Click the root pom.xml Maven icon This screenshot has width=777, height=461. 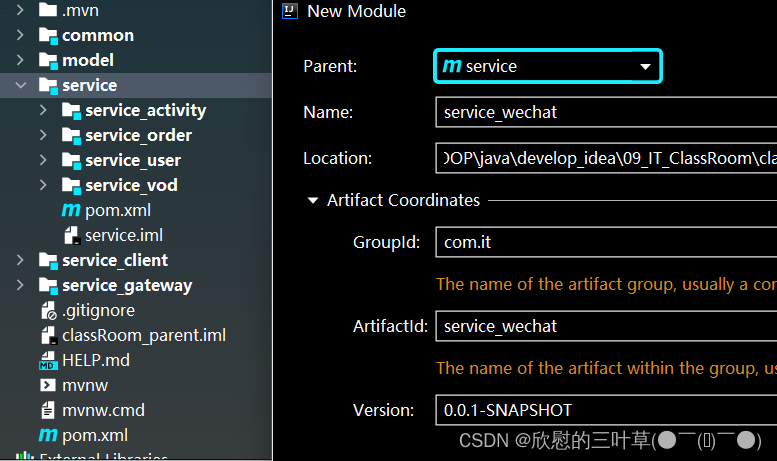[48, 435]
